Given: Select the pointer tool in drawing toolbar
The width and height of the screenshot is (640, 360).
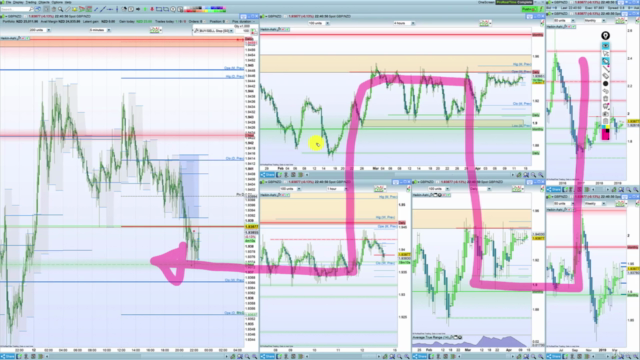Looking at the screenshot, I should tap(605, 53).
